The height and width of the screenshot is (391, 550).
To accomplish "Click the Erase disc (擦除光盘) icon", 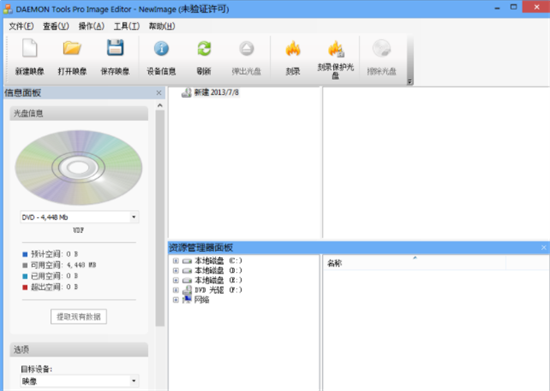I will (x=381, y=48).
